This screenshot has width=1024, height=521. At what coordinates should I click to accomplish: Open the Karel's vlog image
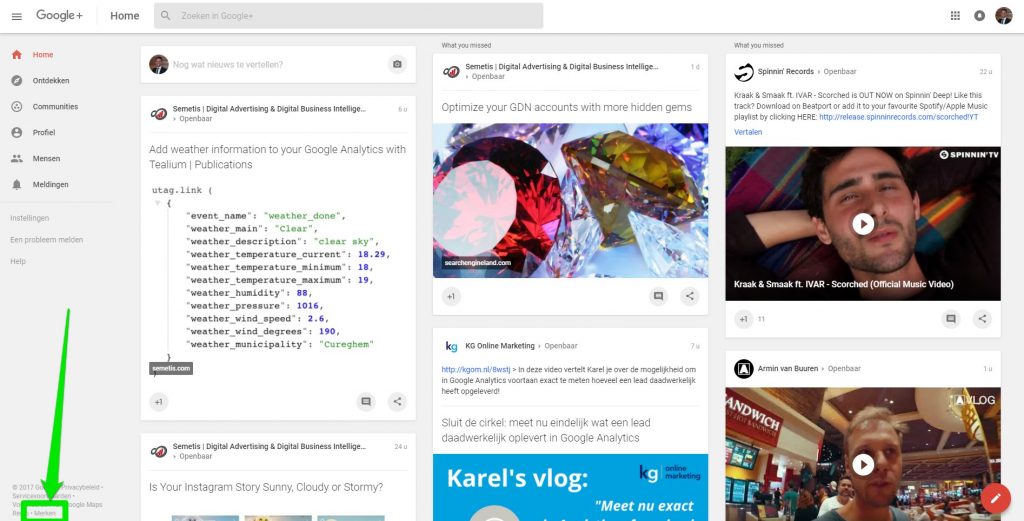[x=570, y=488]
